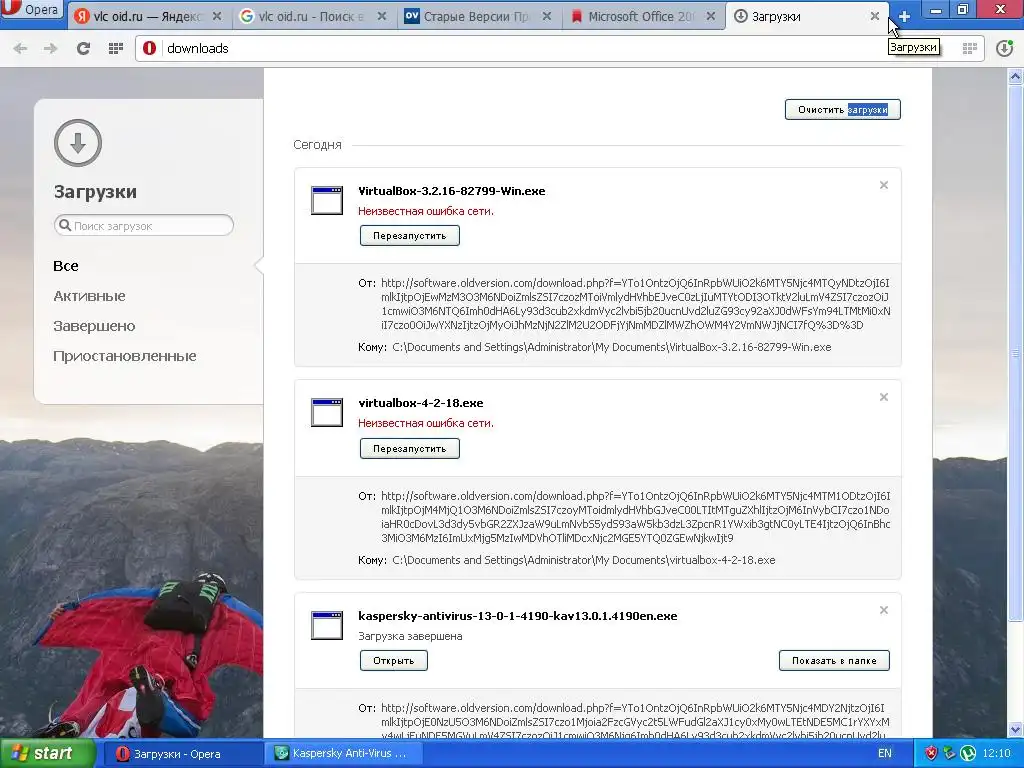Viewport: 1024px width, 768px height.
Task: Click the virtualbox-4-2-18 source URL
Action: tap(635, 517)
